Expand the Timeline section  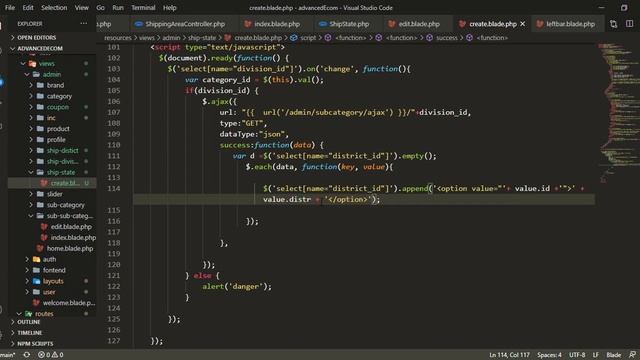tap(52, 333)
